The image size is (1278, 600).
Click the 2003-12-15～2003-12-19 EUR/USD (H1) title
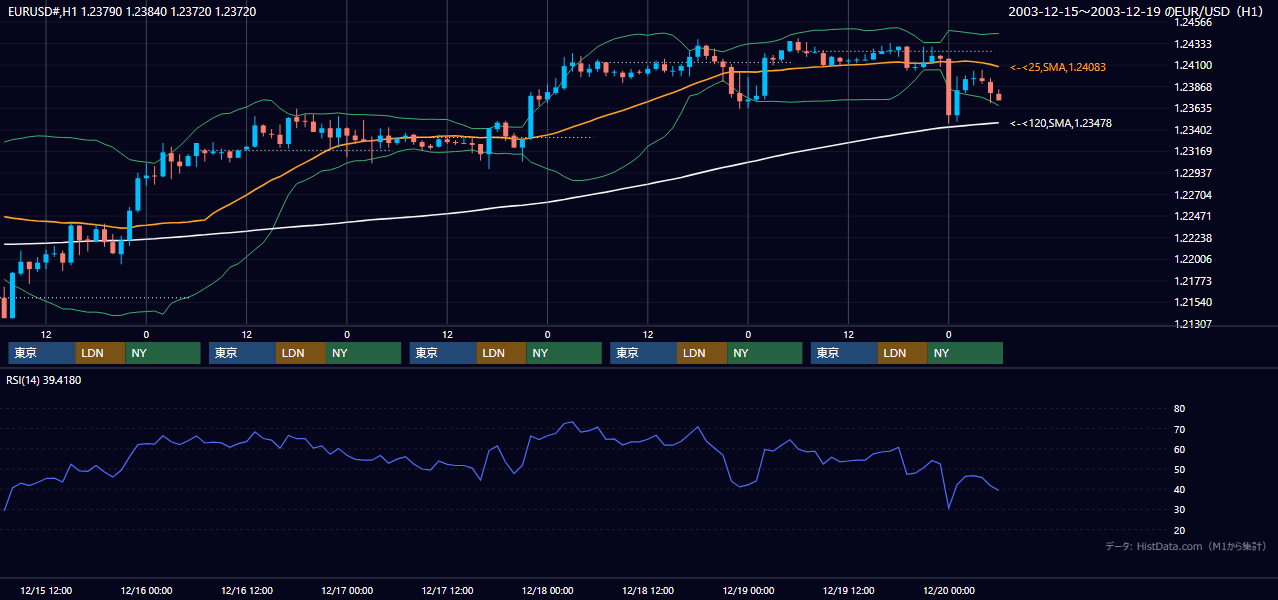[x=1137, y=11]
